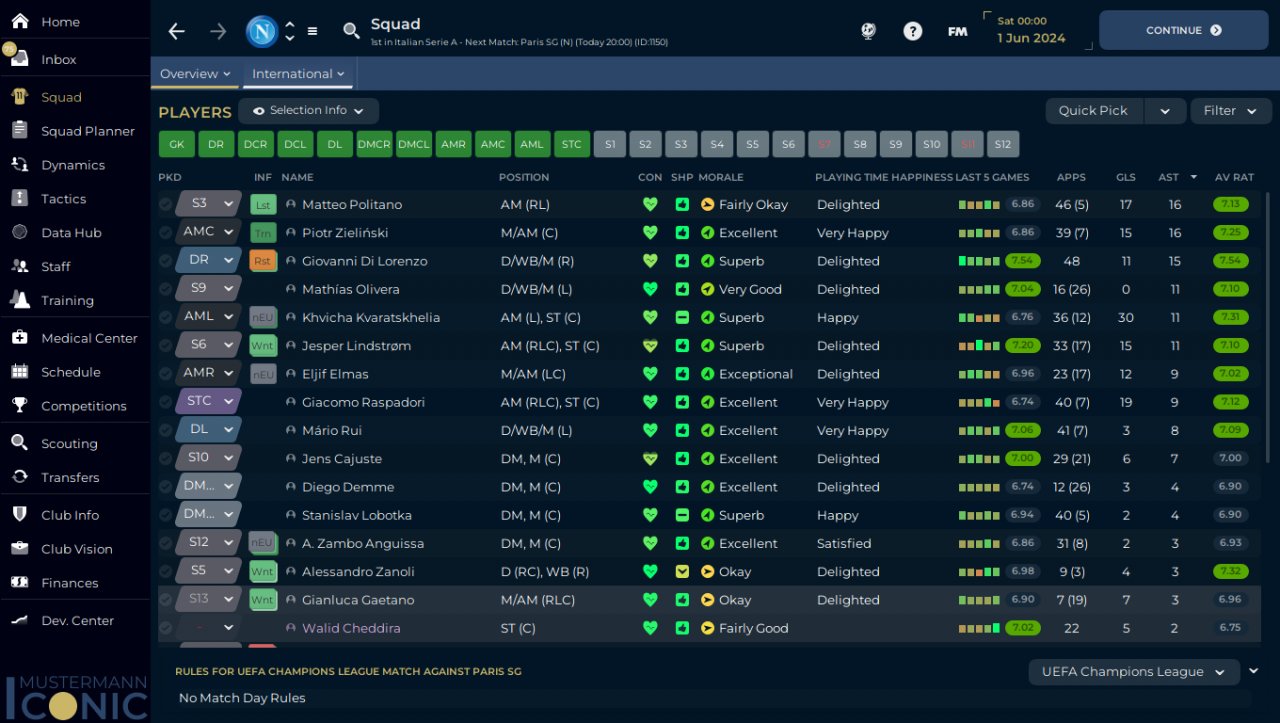This screenshot has width=1280, height=723.
Task: Click the Rst status badge for Giovanni Di Lorenzo
Action: tap(263, 261)
